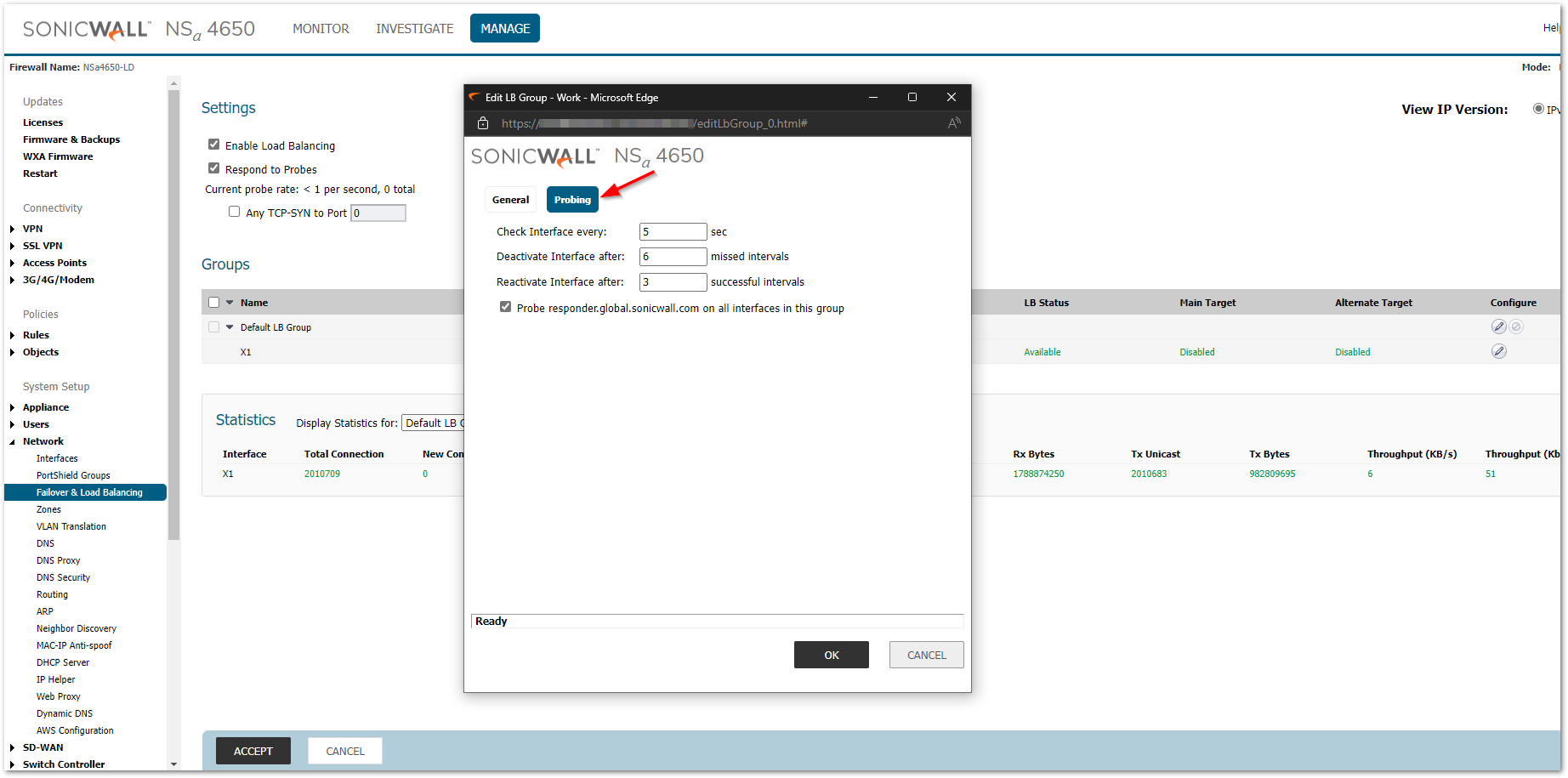Click the Check Interface every input field
1568x778 pixels.
point(673,231)
